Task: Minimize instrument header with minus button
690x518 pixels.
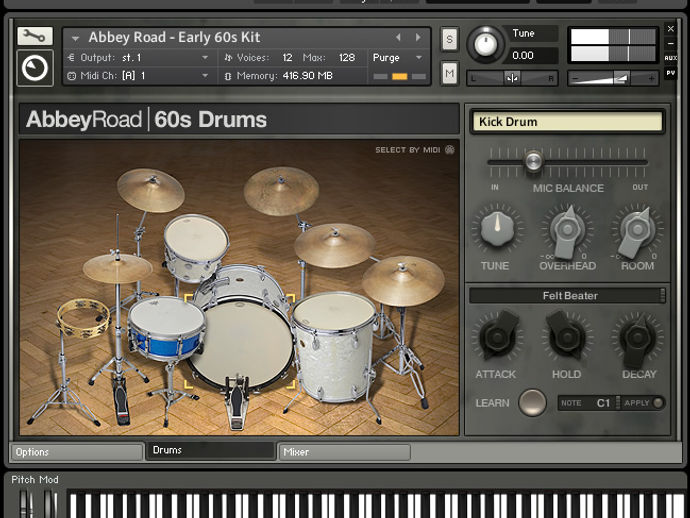Action: click(x=671, y=44)
